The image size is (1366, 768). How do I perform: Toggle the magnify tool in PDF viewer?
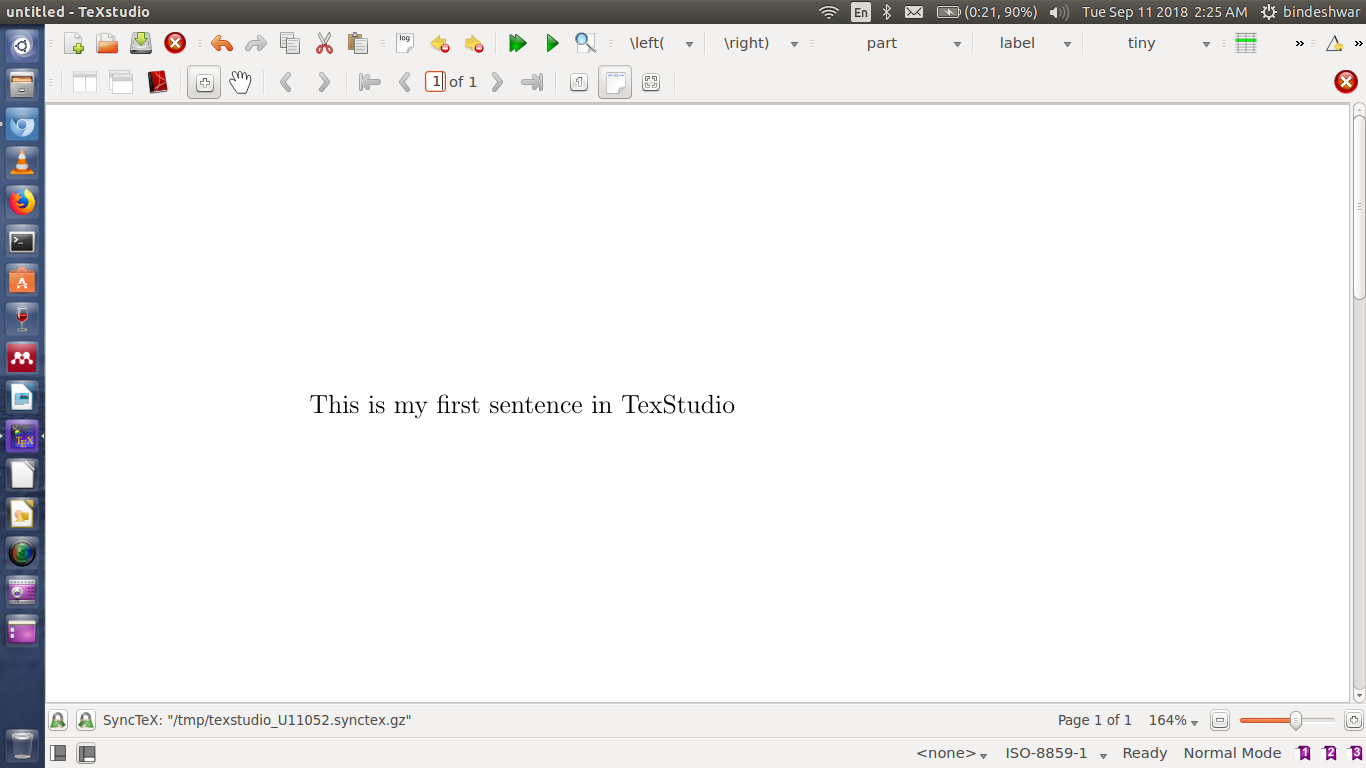point(204,82)
